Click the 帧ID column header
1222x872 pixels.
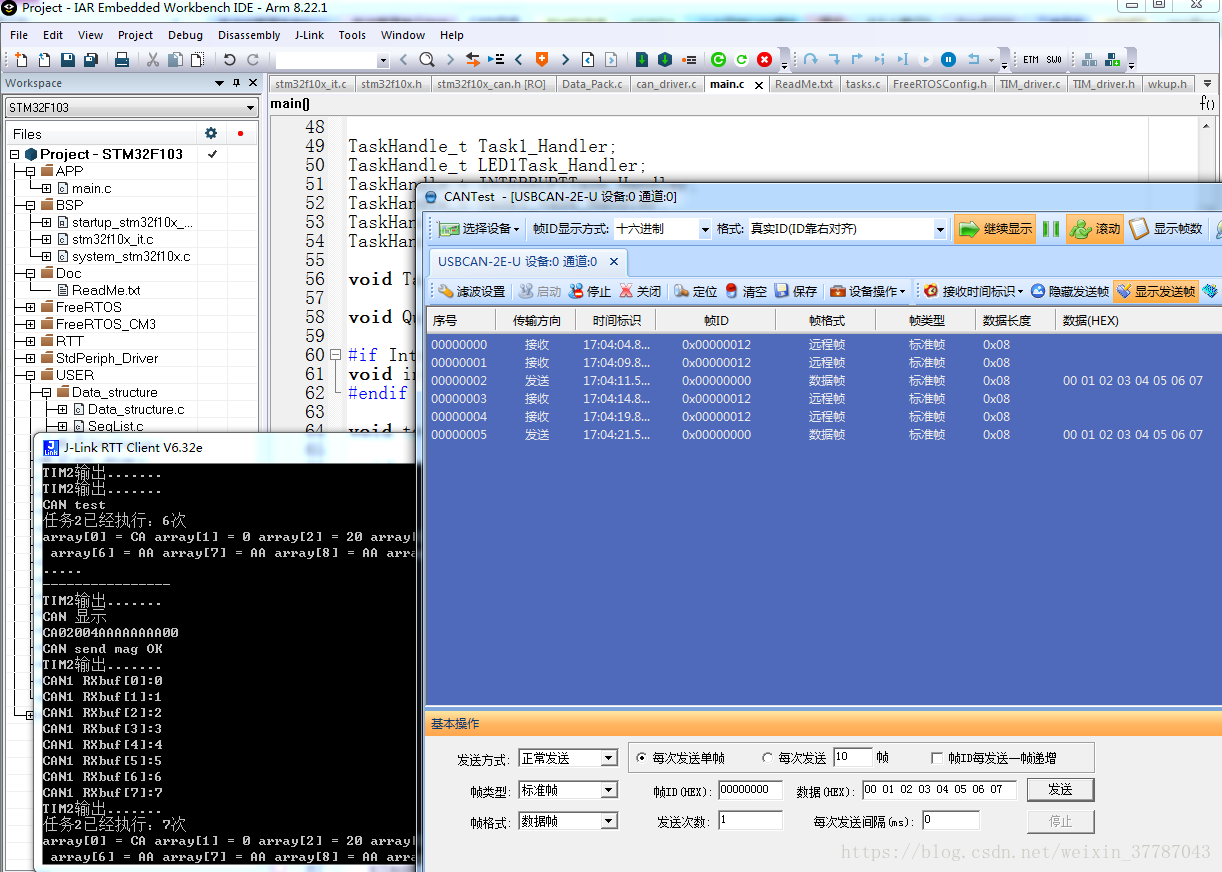click(716, 321)
